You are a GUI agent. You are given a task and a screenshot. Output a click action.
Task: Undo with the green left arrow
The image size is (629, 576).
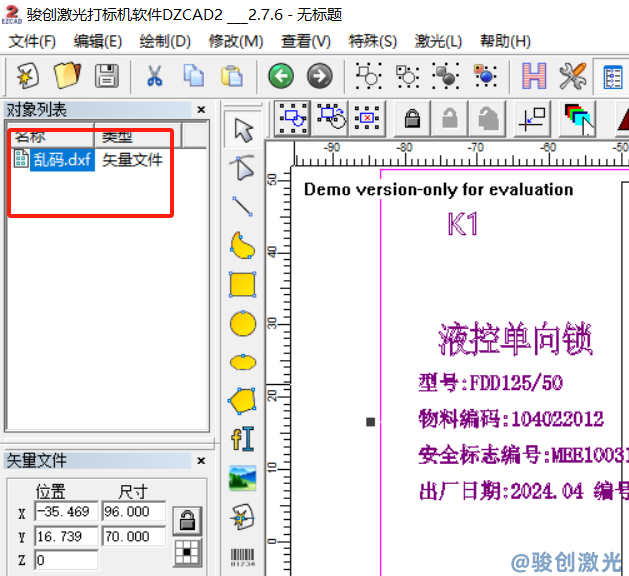point(281,75)
